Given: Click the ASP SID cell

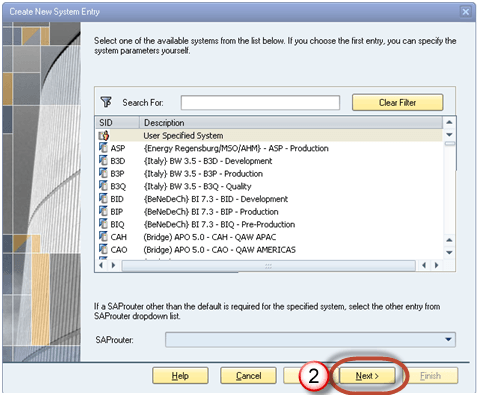Looking at the screenshot, I should click(x=118, y=148).
